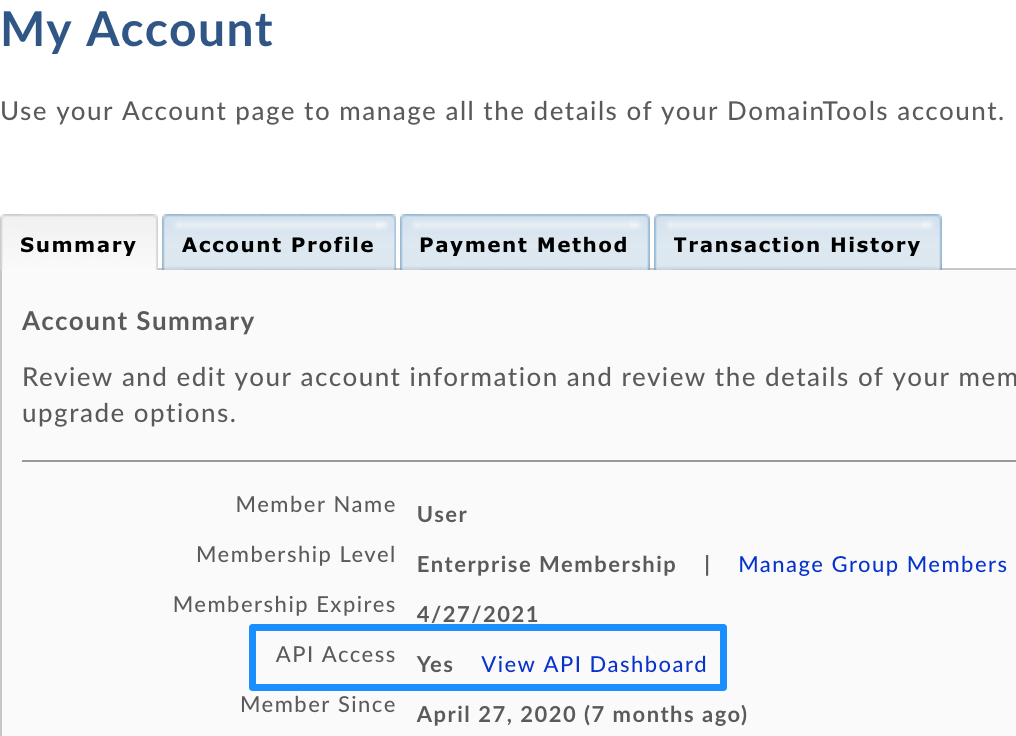Click the Enterprise Membership value
Image resolution: width=1016 pixels, height=736 pixels.
(x=546, y=564)
